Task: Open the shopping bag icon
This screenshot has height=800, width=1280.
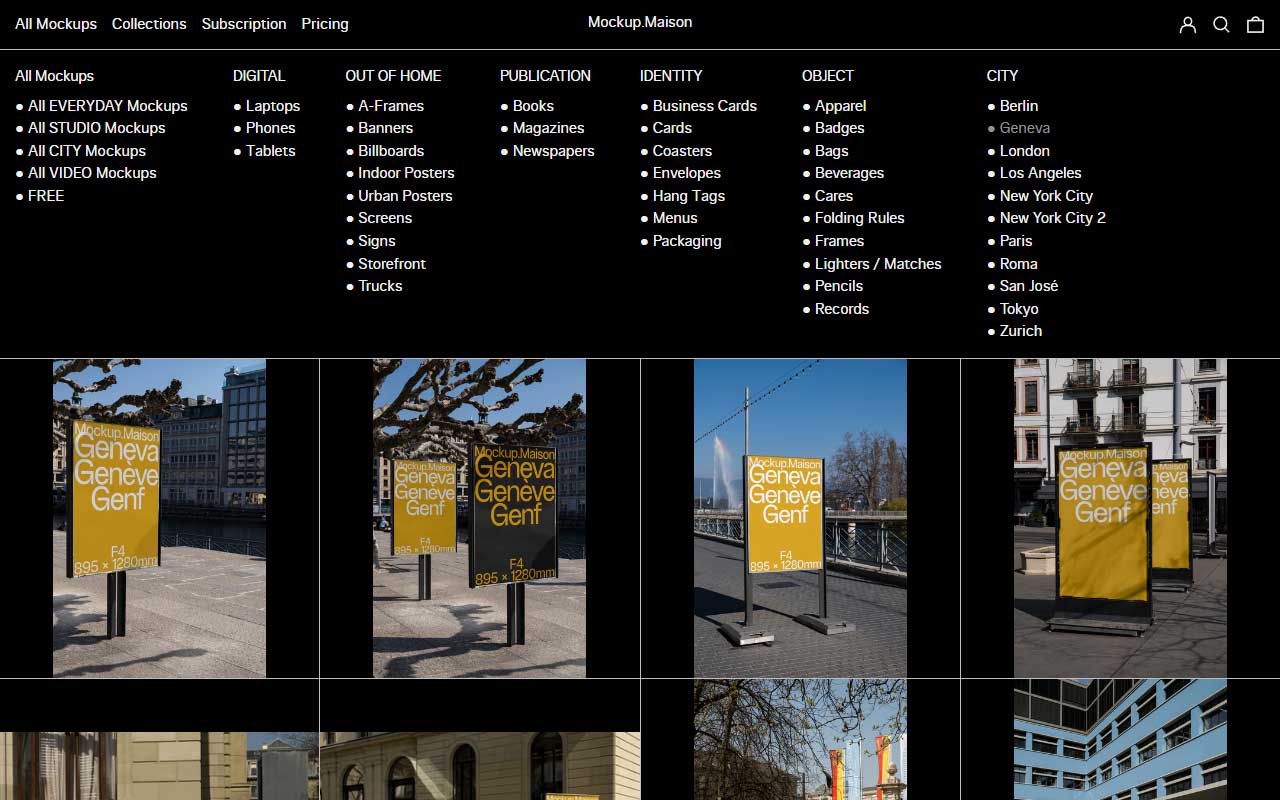Action: 1255,24
